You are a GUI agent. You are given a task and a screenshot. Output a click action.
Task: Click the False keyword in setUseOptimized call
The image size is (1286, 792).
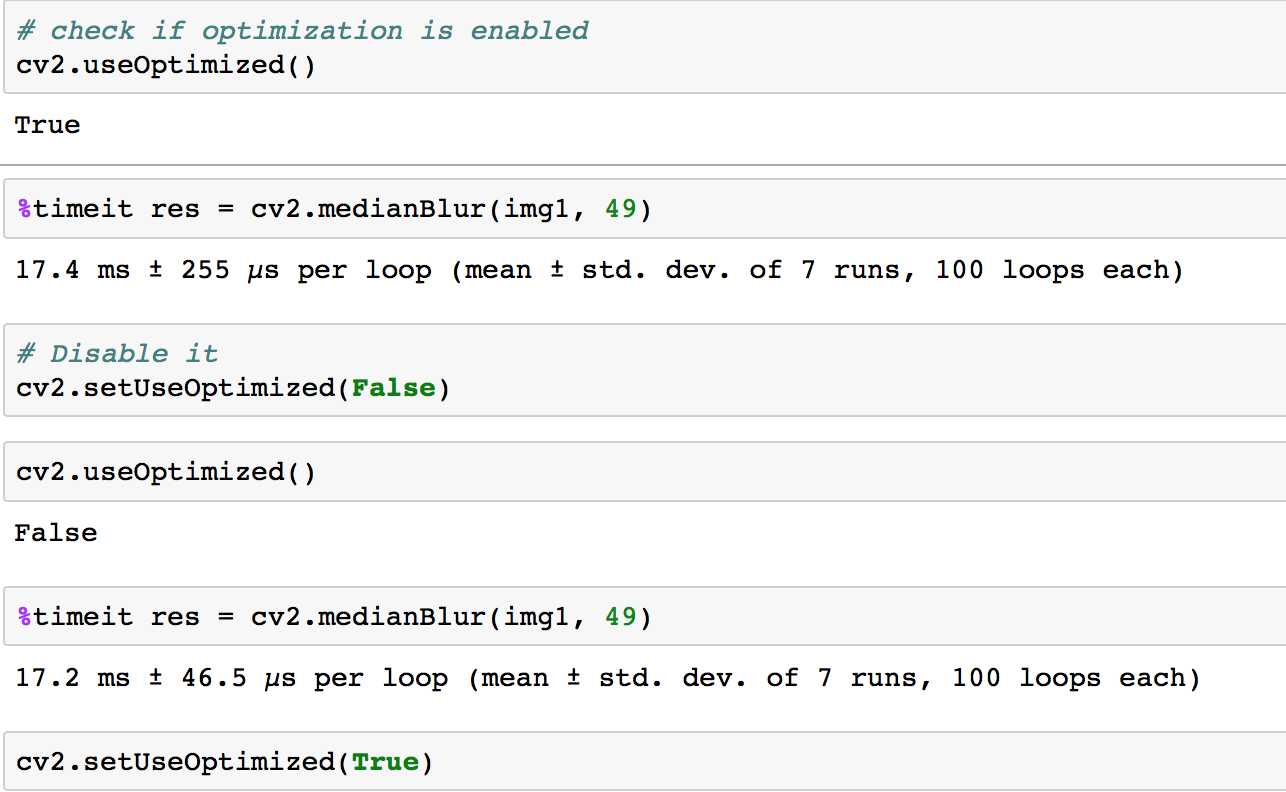[x=394, y=388]
